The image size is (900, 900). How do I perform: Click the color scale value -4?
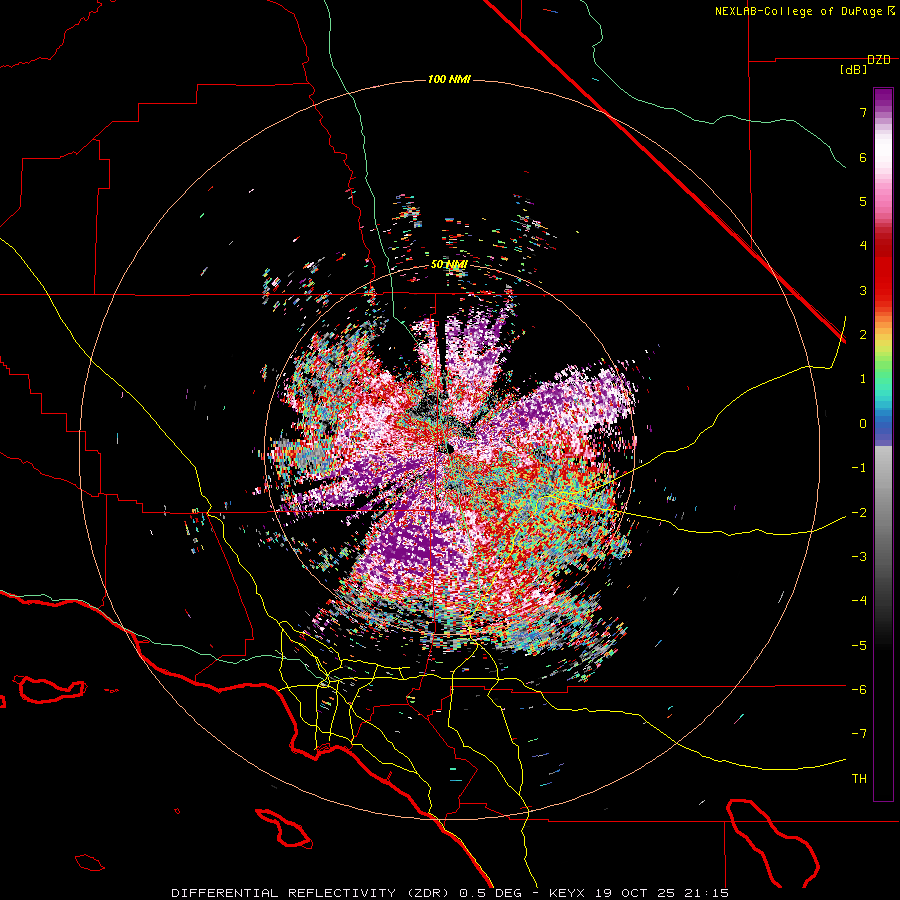(x=859, y=601)
